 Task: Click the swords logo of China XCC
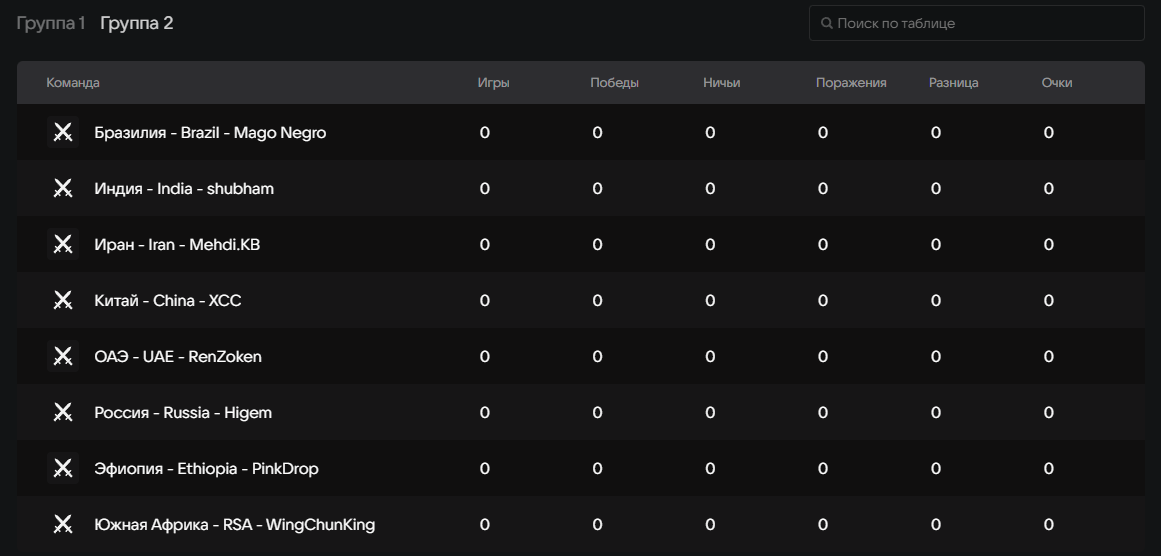coord(63,301)
